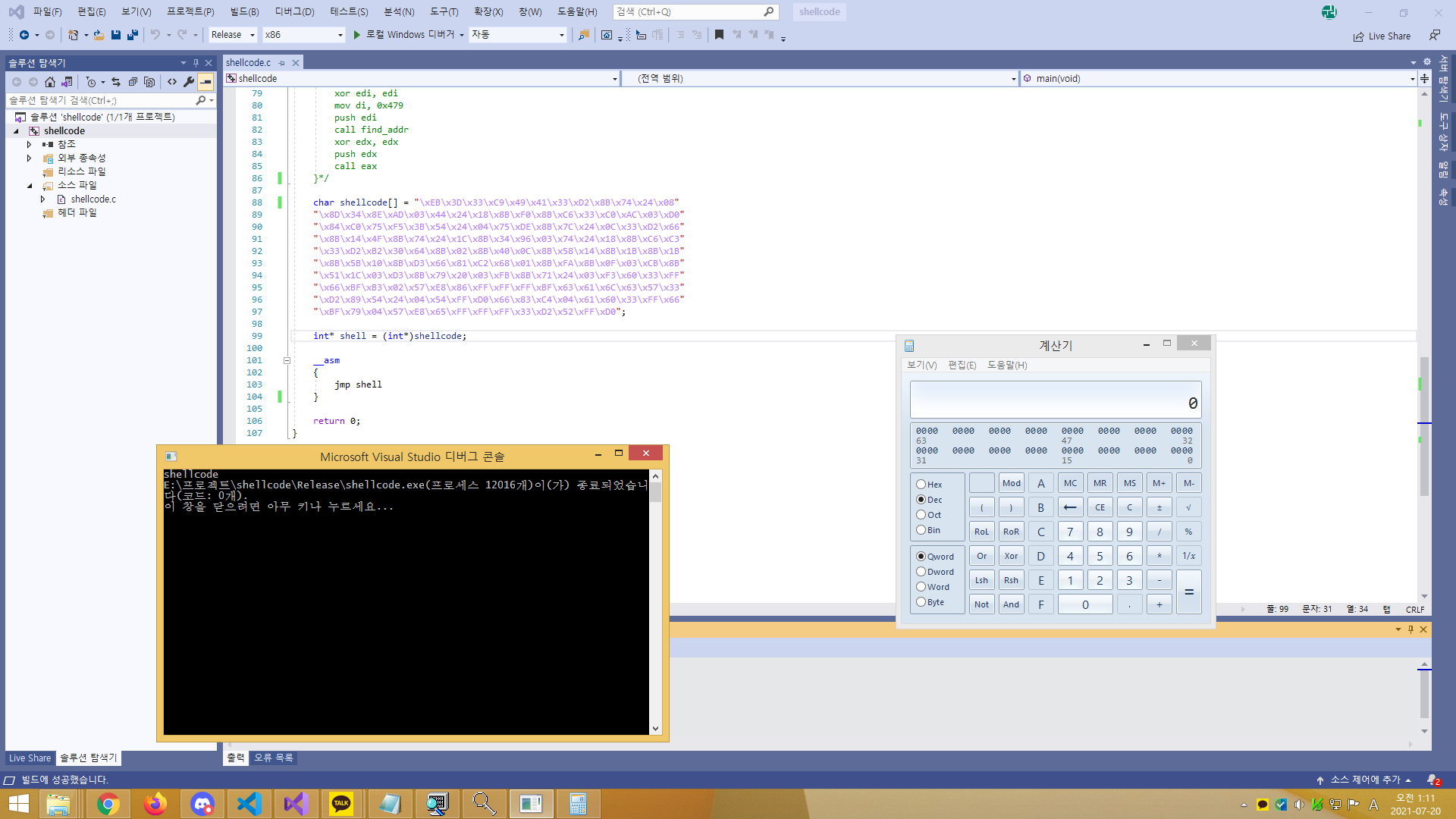Open the x86 platform dropdown
The height and width of the screenshot is (819, 1456).
pos(303,35)
